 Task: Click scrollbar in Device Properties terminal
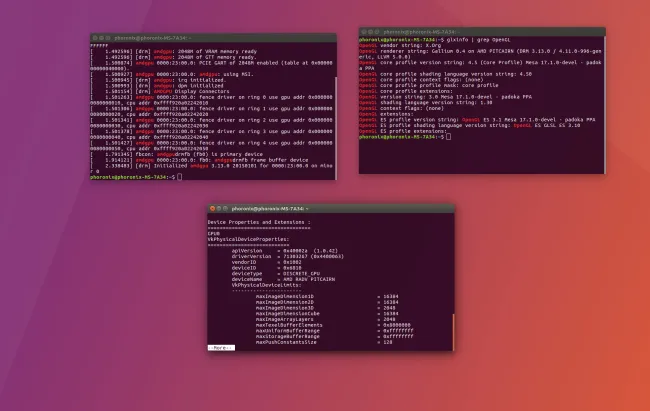pos(453,332)
